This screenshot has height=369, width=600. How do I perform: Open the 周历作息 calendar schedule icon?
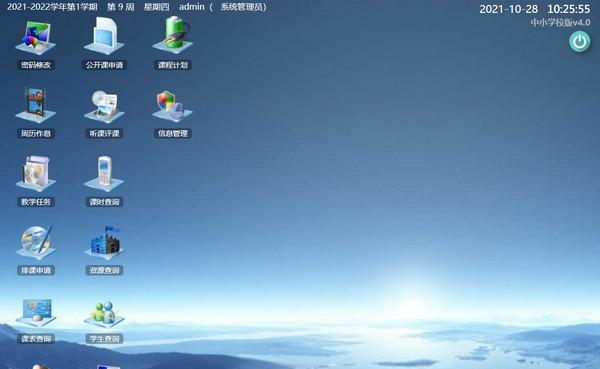(36, 106)
